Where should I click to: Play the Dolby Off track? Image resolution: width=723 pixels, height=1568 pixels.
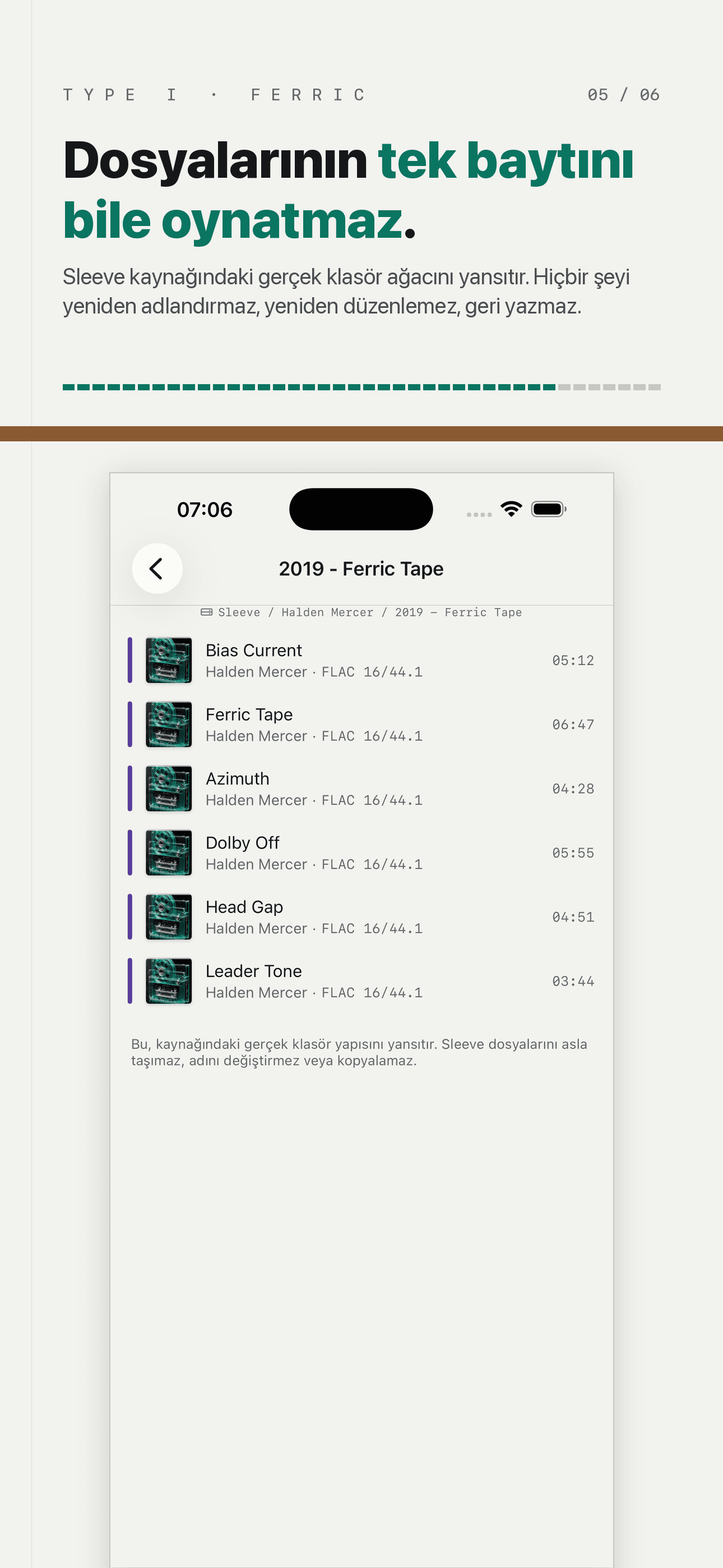(361, 853)
